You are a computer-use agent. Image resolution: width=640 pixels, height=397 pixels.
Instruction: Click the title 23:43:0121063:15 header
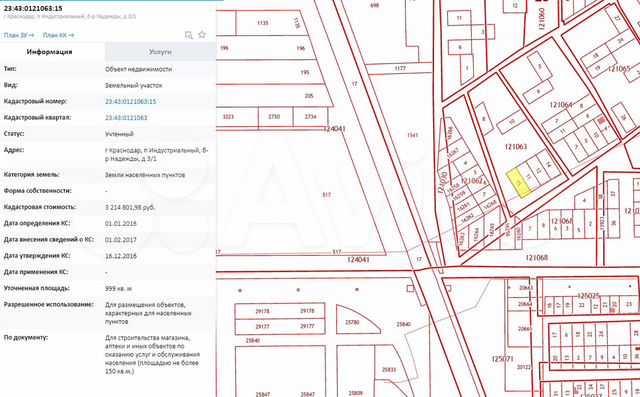(33, 8)
